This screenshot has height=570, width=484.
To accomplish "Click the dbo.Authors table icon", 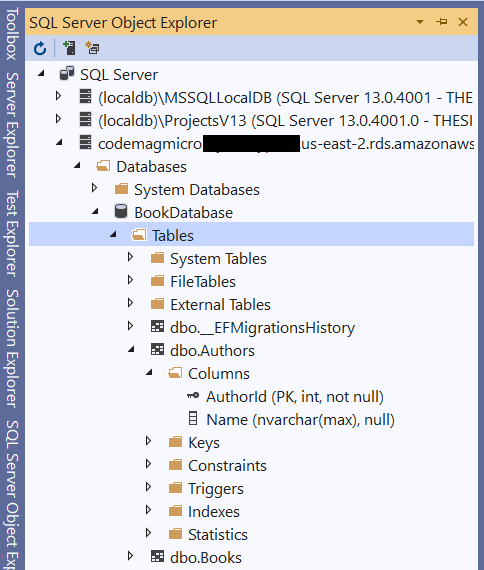I will pyautogui.click(x=157, y=350).
